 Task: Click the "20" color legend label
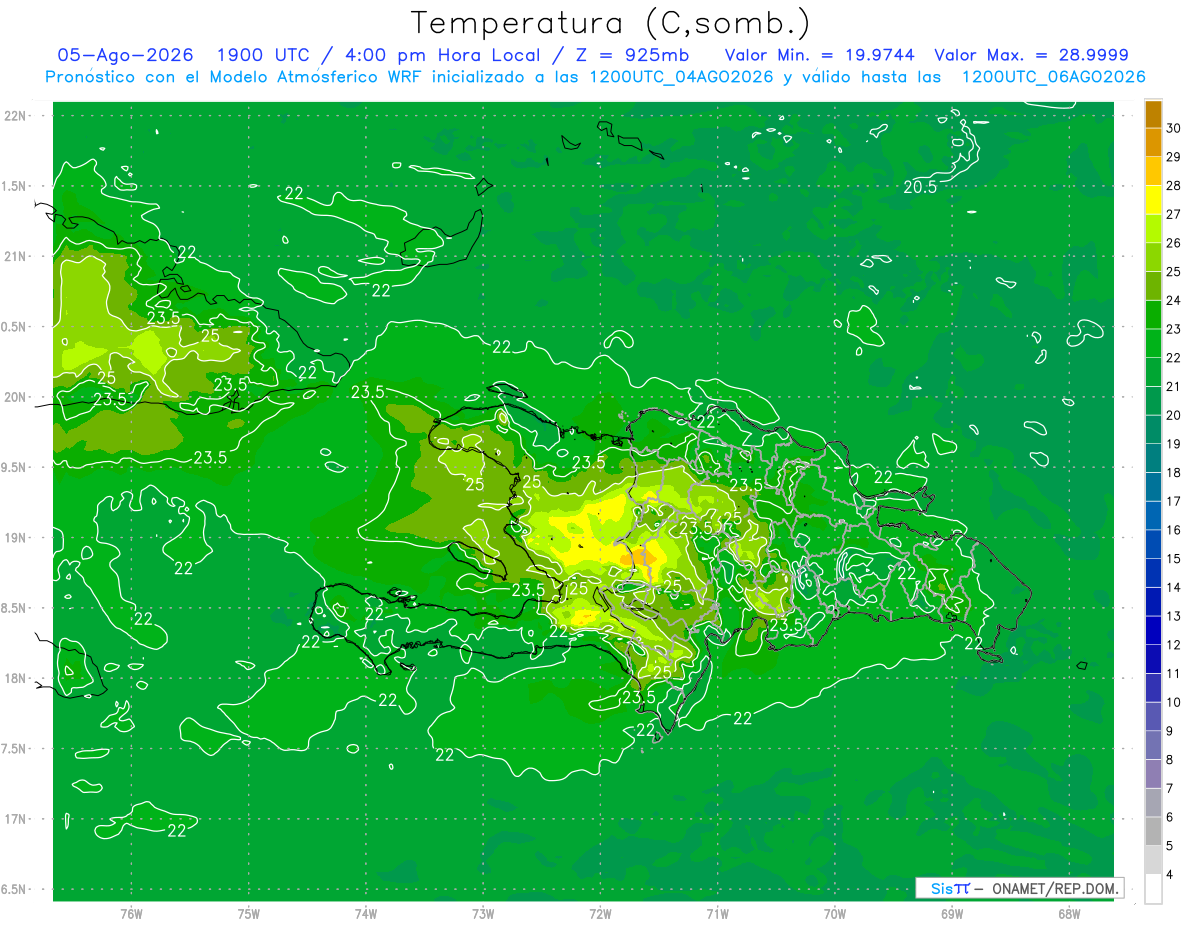pos(1174,415)
